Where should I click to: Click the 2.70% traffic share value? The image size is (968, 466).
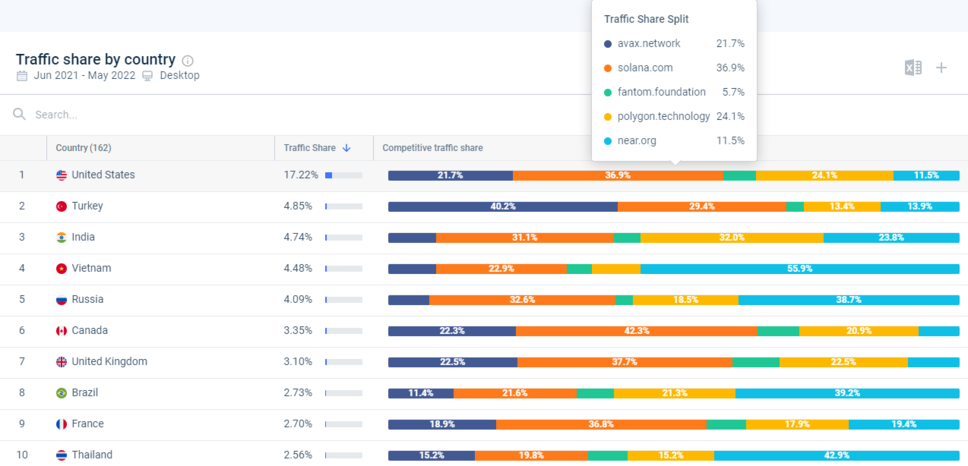pos(298,423)
